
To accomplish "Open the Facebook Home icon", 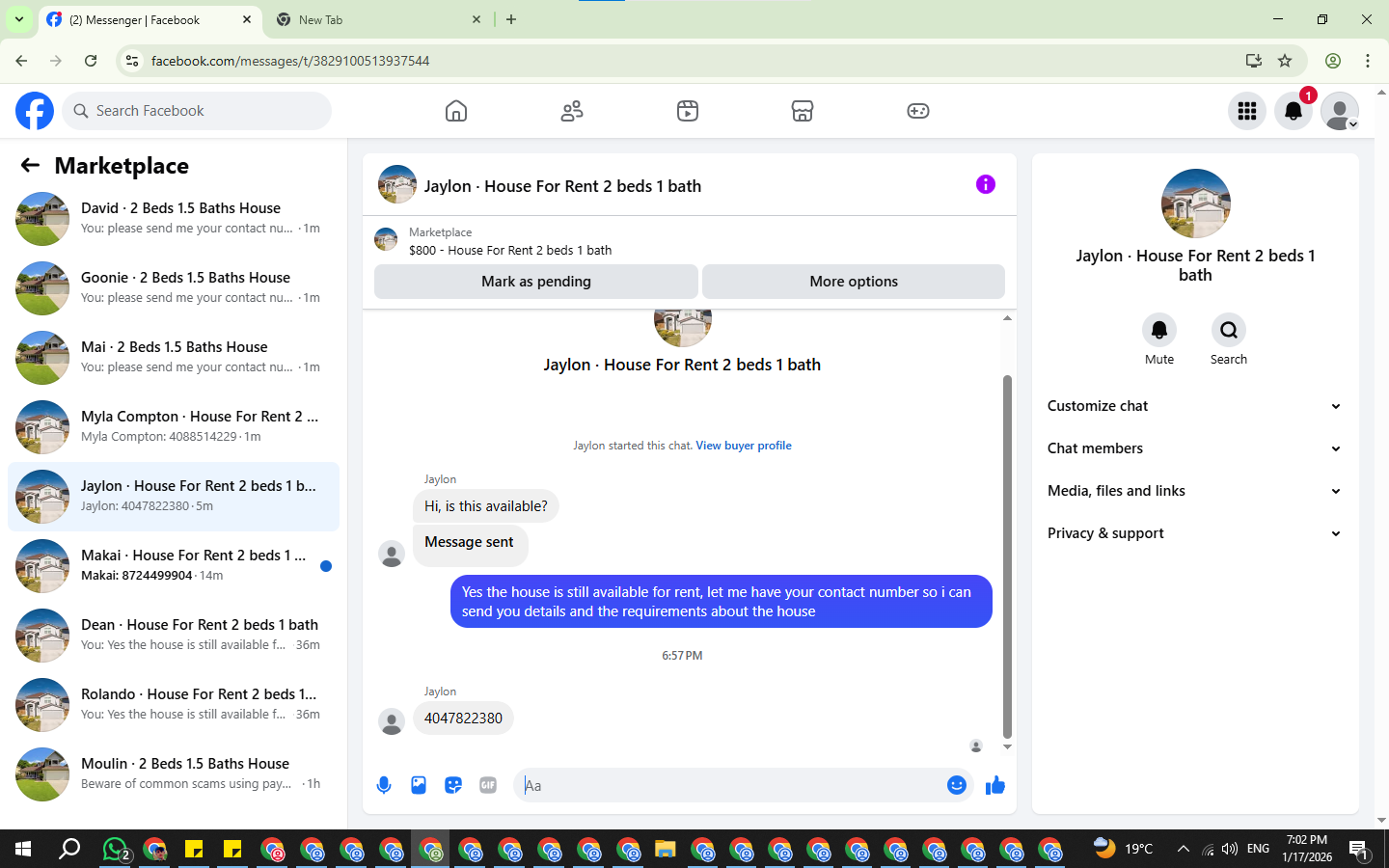I will pos(456,111).
